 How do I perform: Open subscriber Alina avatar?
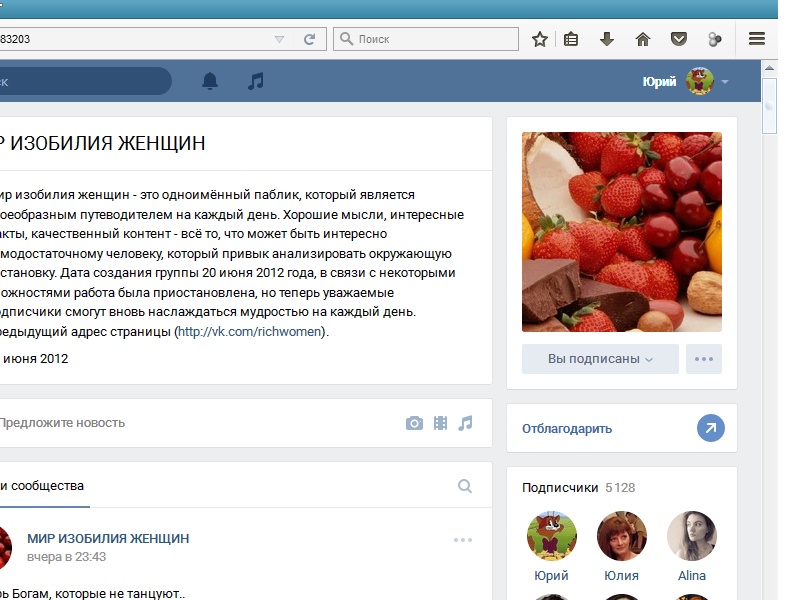(x=691, y=536)
